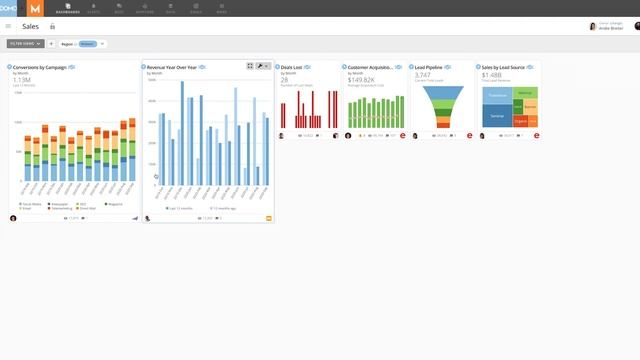
Task: Click circle badge before Deals Lost title
Action: click(x=278, y=67)
